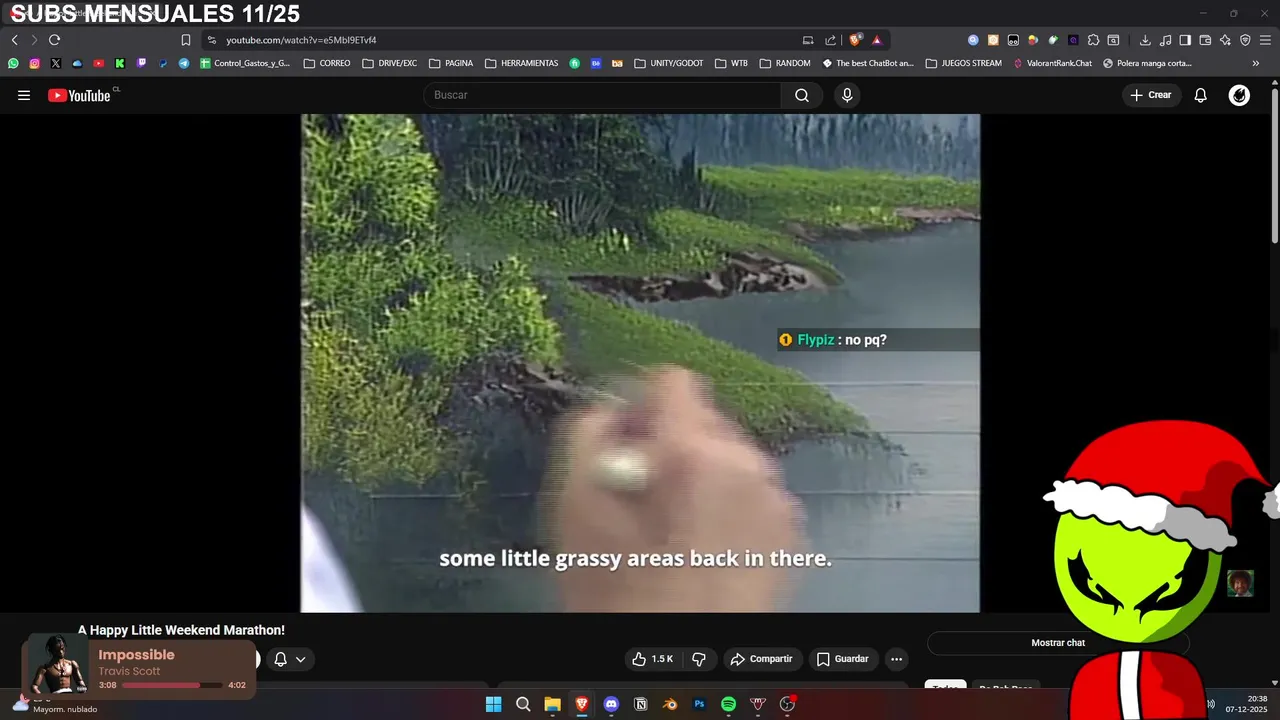Open the browser hamburger main menu

click(x=1265, y=40)
